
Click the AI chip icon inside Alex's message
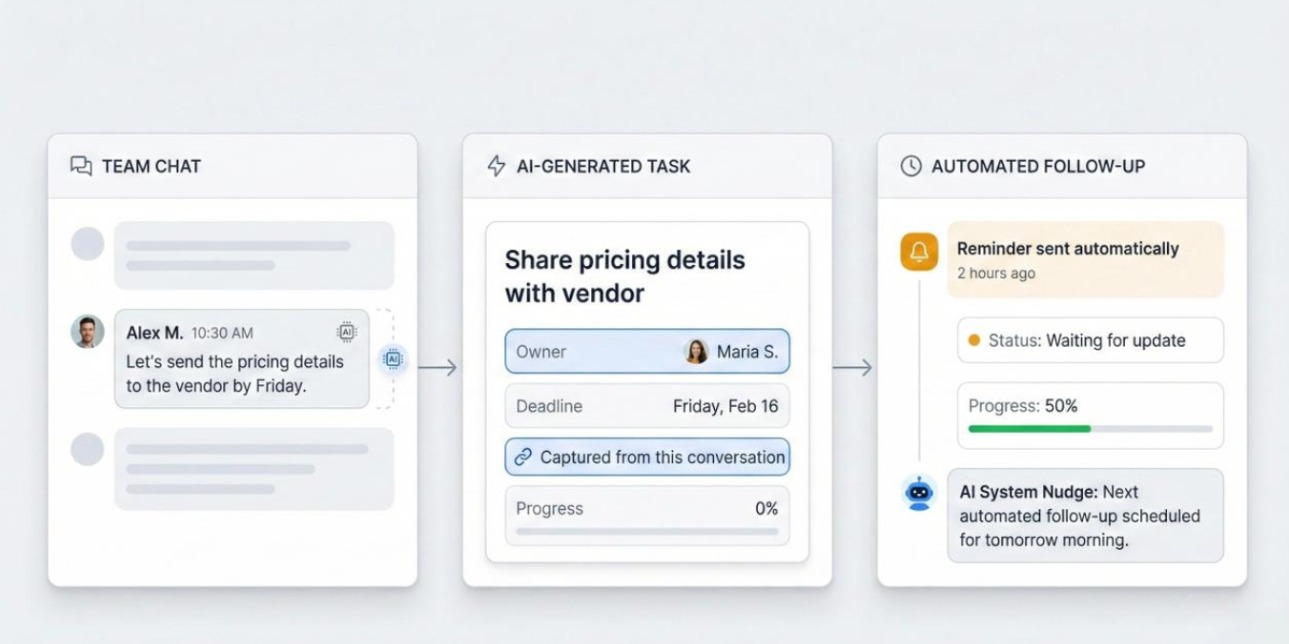pyautogui.click(x=346, y=332)
